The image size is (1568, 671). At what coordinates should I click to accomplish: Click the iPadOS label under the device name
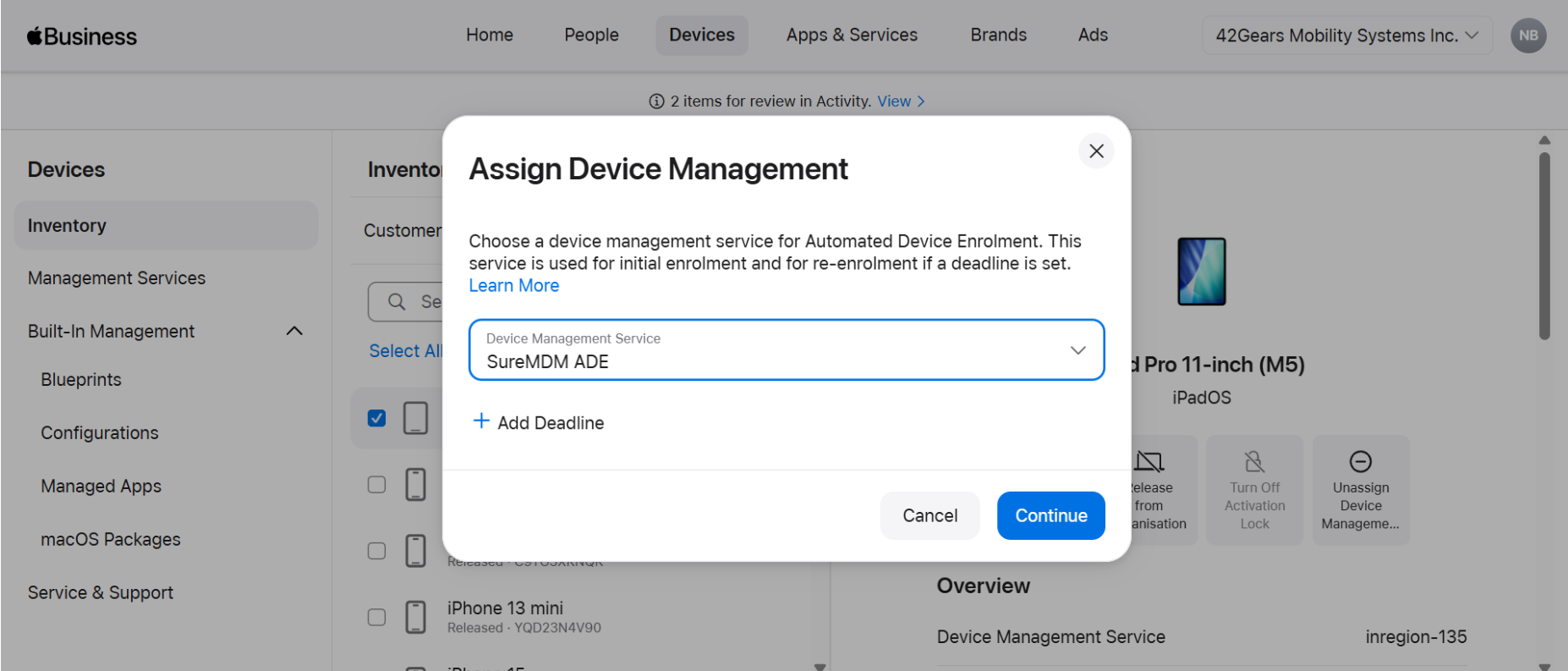(x=1202, y=398)
